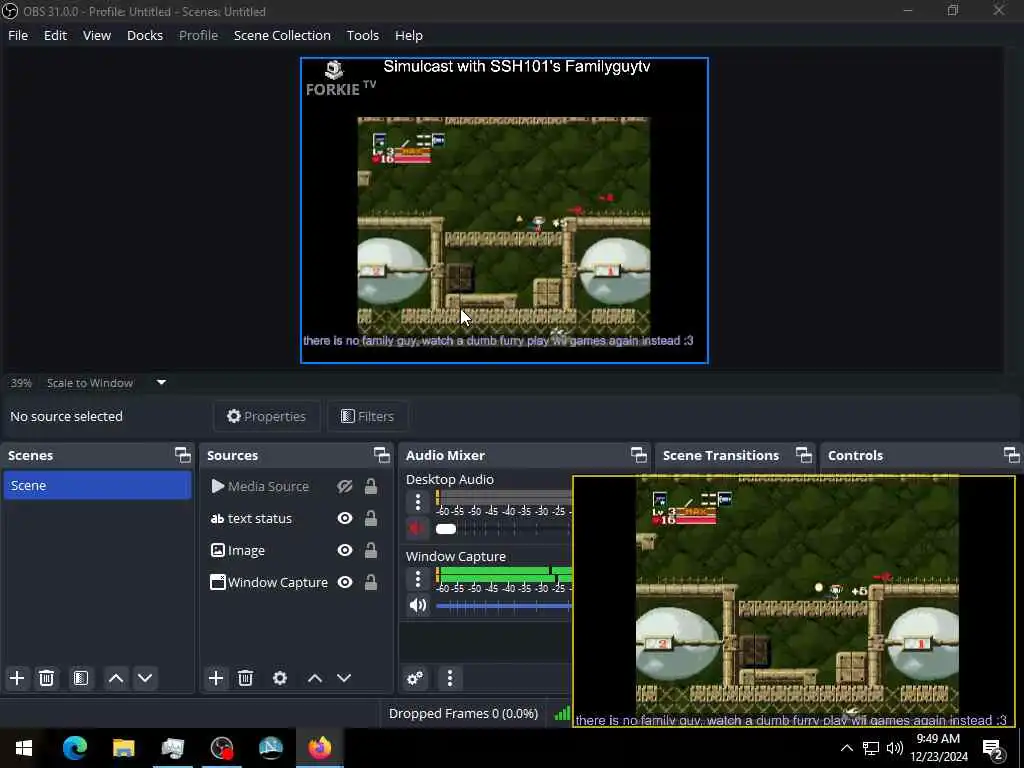The image size is (1024, 768).
Task: Open the Tools menu
Action: (x=362, y=35)
